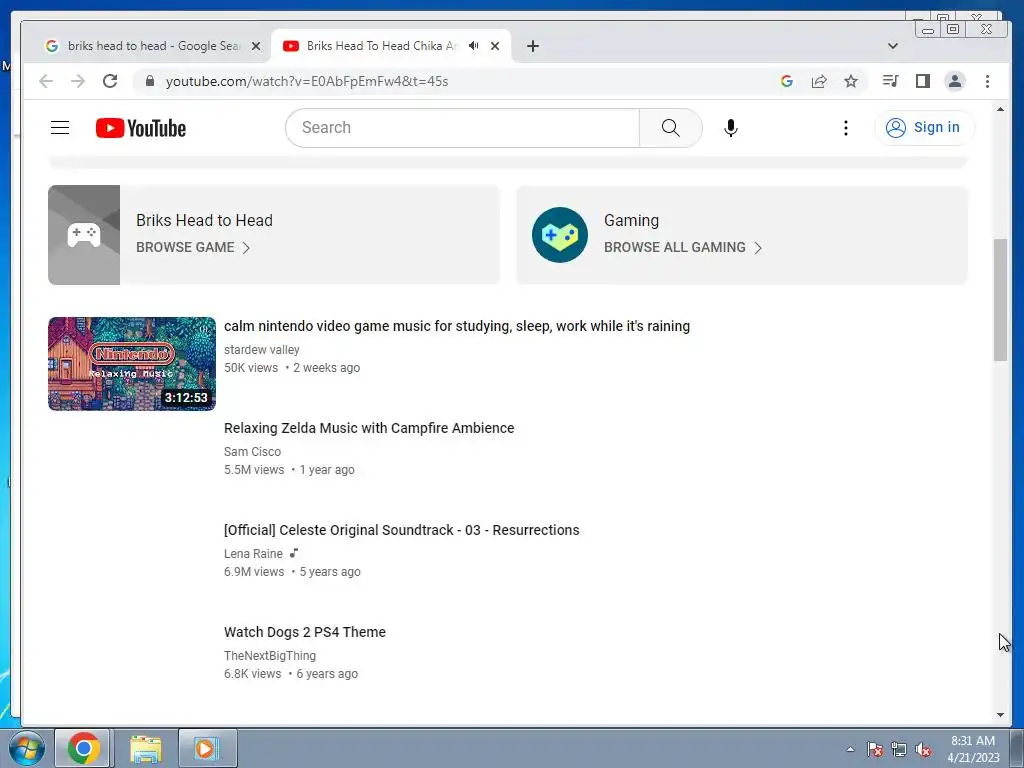1024x768 pixels.
Task: Click the Action Center flag tray icon
Action: pyautogui.click(x=874, y=749)
